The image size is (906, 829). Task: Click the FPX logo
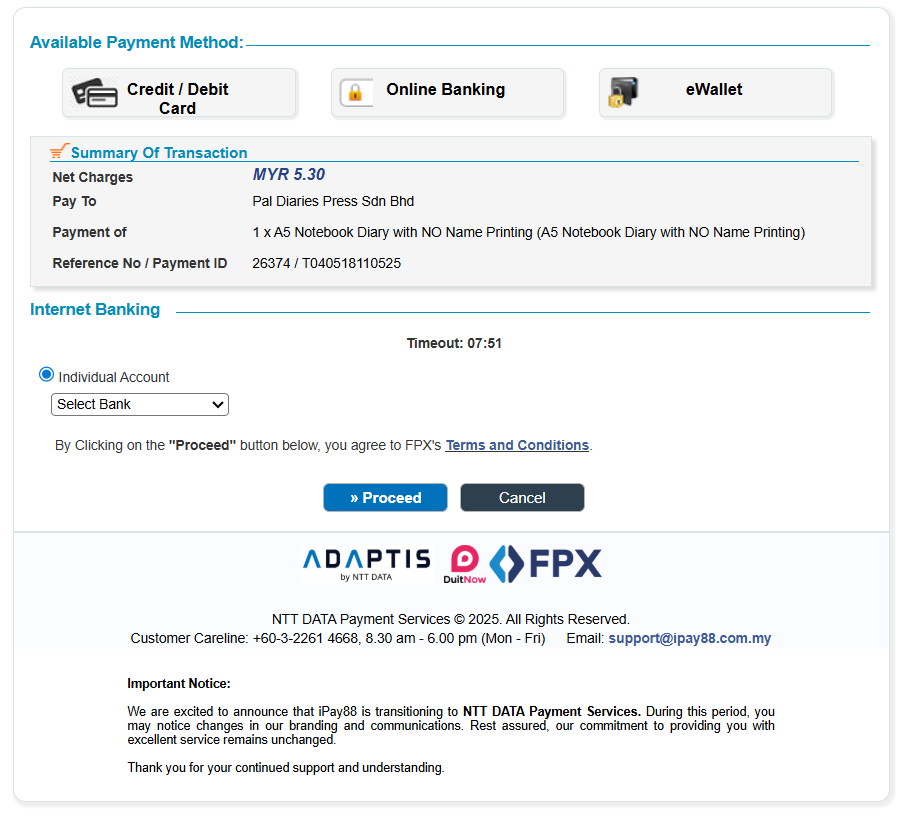pyautogui.click(x=545, y=563)
